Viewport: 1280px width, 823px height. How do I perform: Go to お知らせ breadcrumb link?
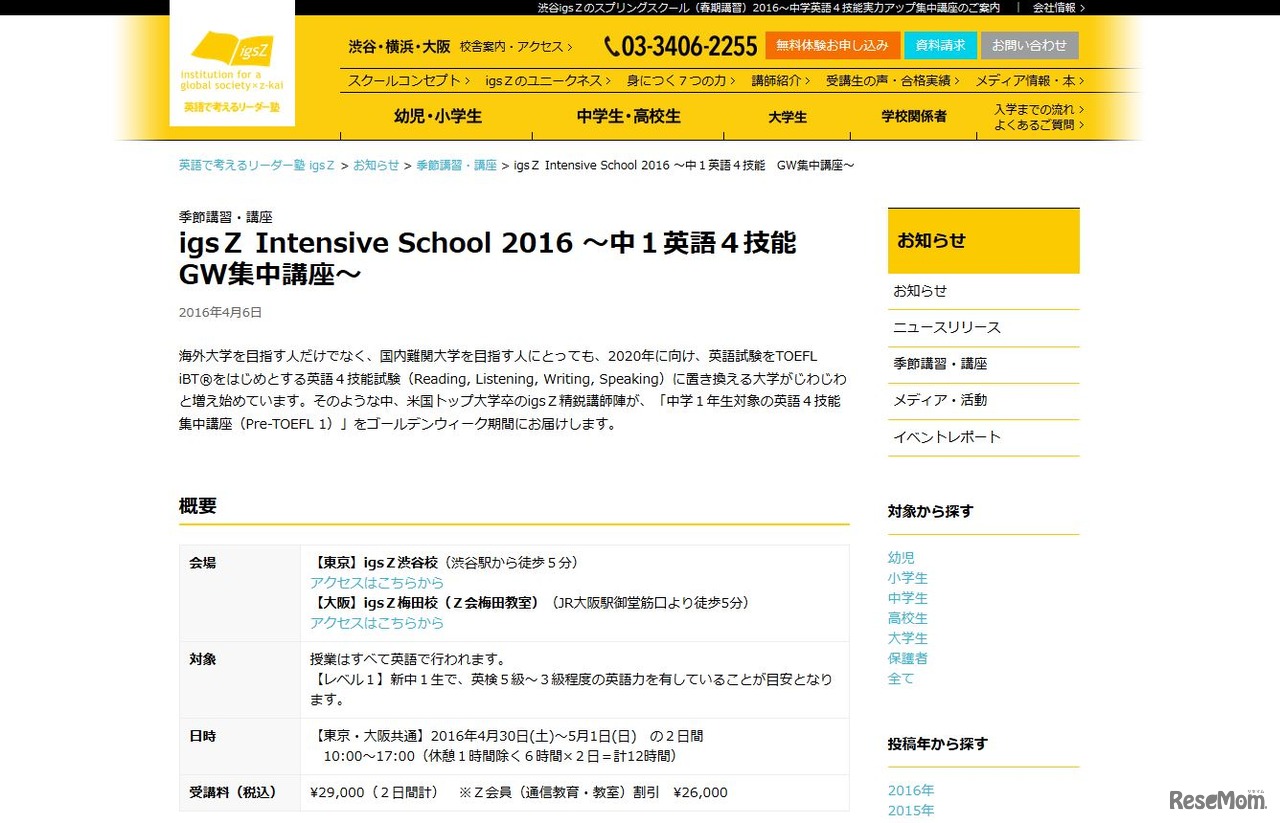coord(376,165)
